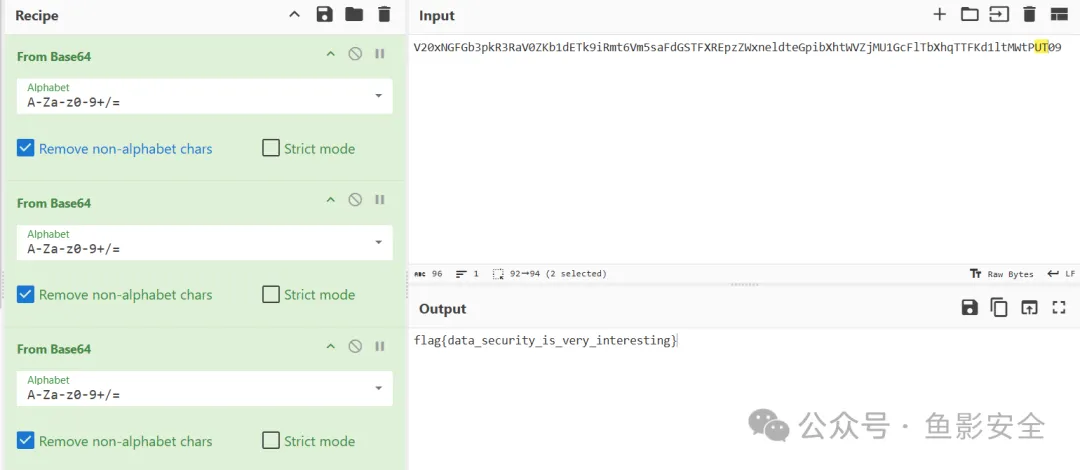
Task: Set breakpoint on second From Base64 operation
Action: pos(380,200)
